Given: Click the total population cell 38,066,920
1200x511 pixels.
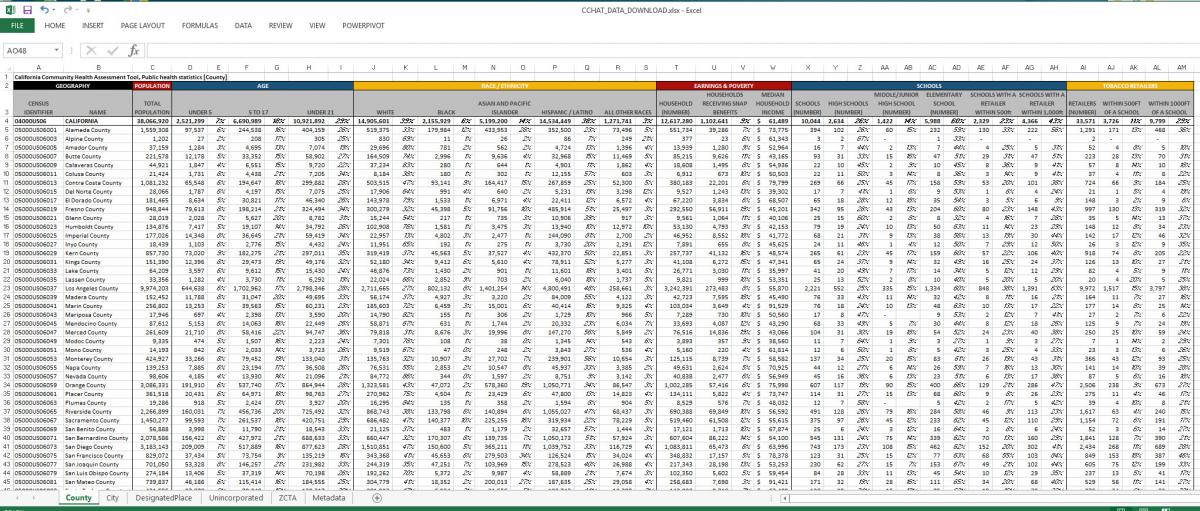Looking at the screenshot, I should pyautogui.click(x=152, y=119).
